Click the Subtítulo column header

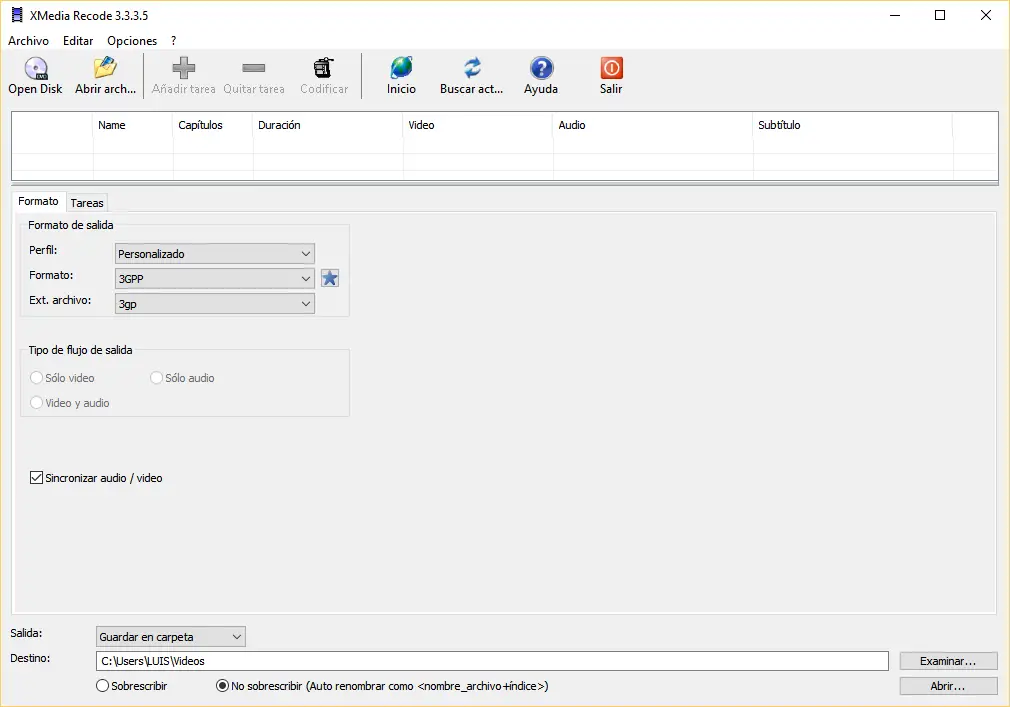tap(853, 125)
